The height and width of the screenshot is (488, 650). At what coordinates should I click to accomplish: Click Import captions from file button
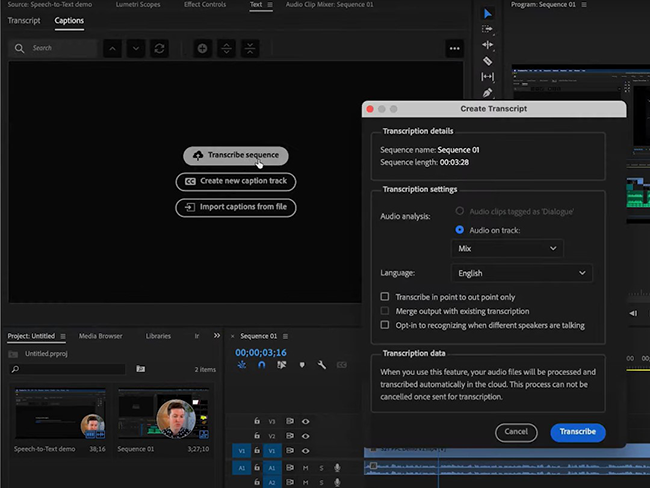[x=236, y=207]
